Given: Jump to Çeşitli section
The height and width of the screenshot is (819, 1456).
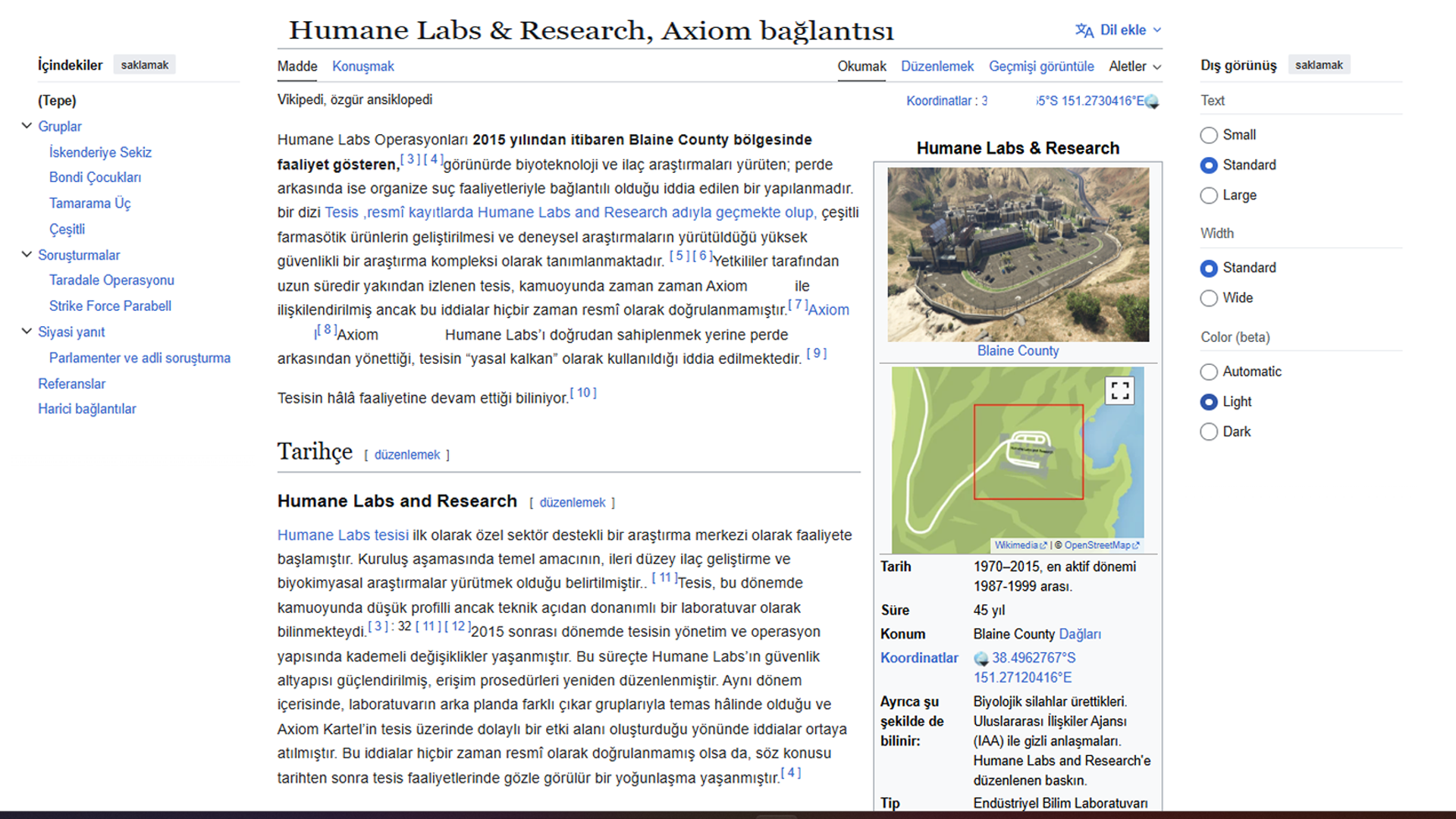Looking at the screenshot, I should pos(67,229).
